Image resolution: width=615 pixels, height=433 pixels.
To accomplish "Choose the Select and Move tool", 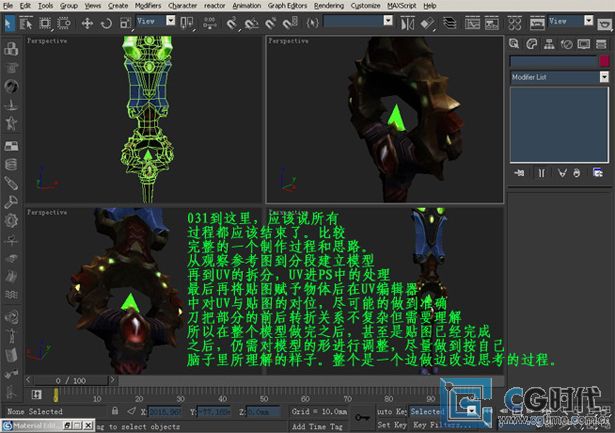I will [87, 24].
